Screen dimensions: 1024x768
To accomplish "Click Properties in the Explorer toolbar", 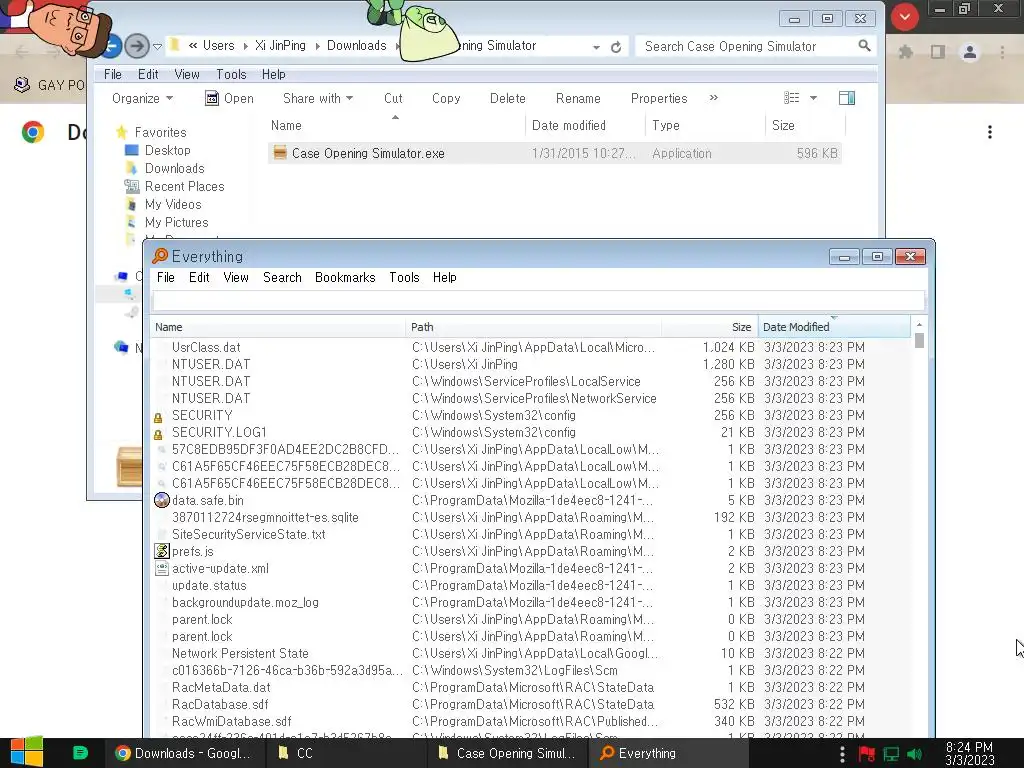I will click(659, 98).
